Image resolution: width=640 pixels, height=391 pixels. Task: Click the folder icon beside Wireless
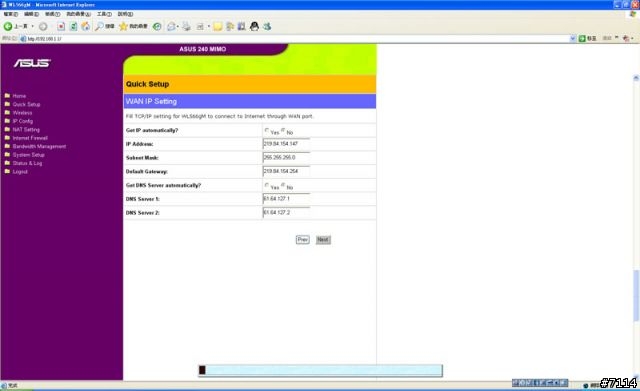point(7,112)
